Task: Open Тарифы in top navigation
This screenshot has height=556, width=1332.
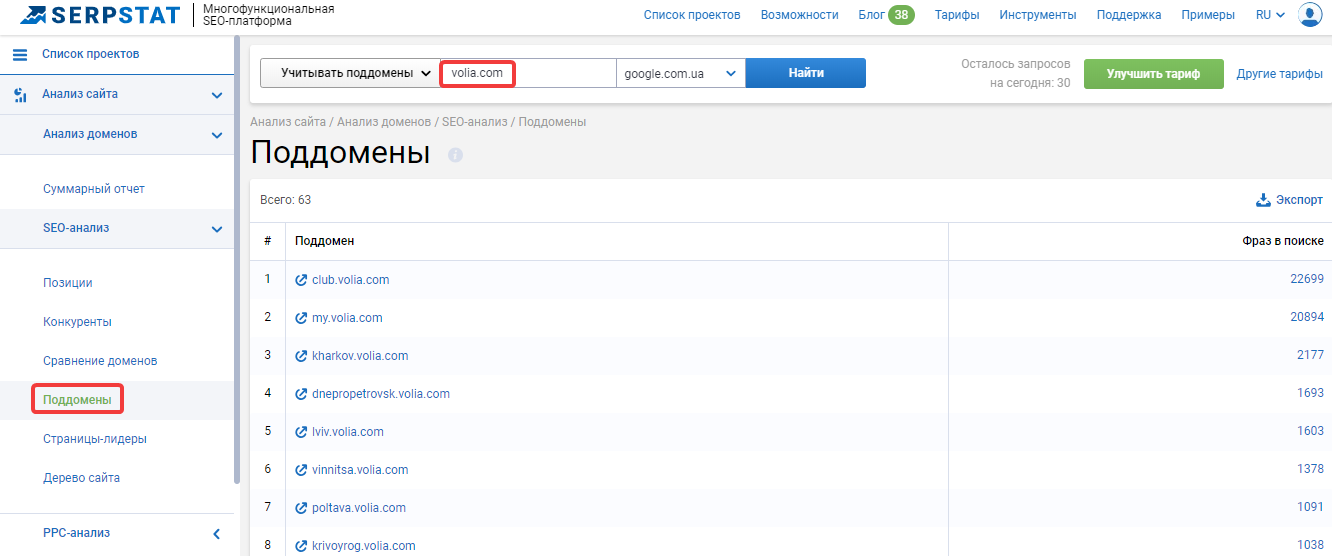Action: tap(957, 15)
